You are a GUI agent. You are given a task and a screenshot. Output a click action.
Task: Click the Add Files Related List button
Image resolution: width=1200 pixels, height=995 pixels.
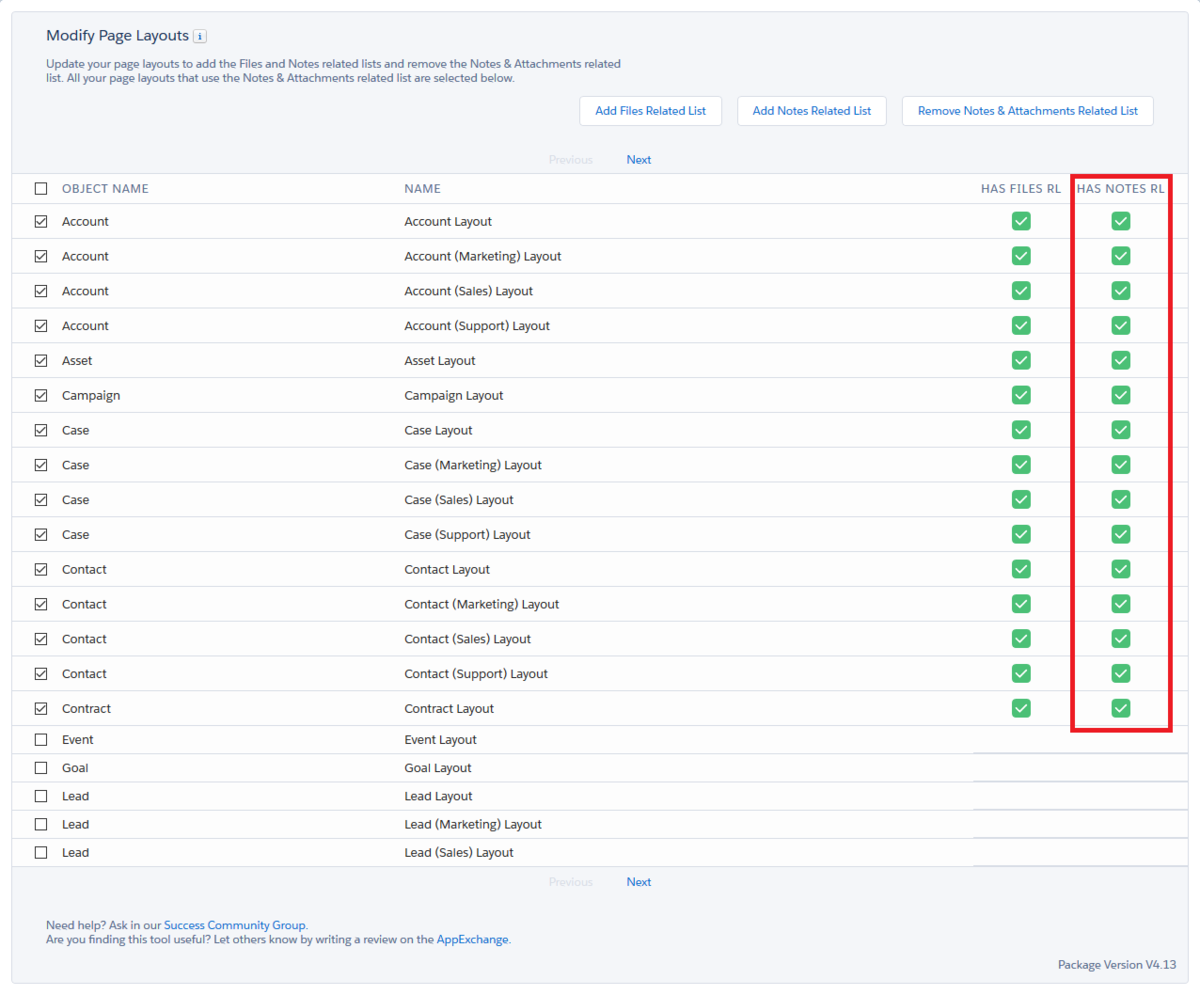pyautogui.click(x=651, y=111)
